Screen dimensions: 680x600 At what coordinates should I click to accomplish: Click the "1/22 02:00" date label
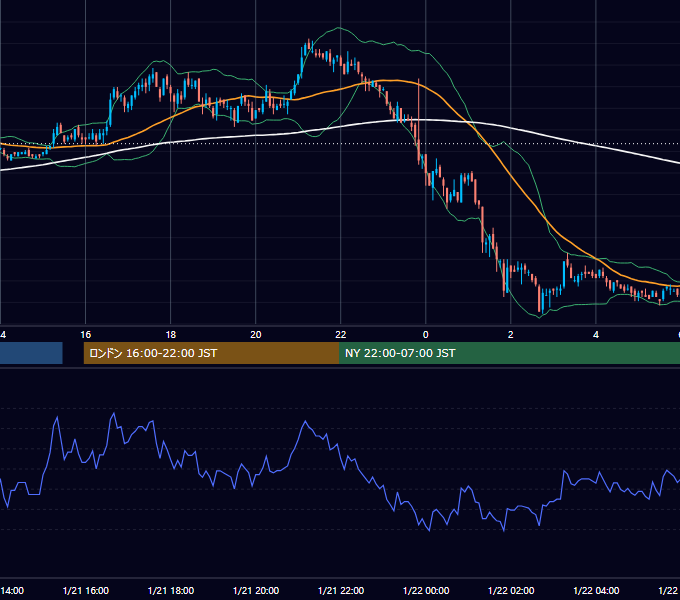coord(510,590)
